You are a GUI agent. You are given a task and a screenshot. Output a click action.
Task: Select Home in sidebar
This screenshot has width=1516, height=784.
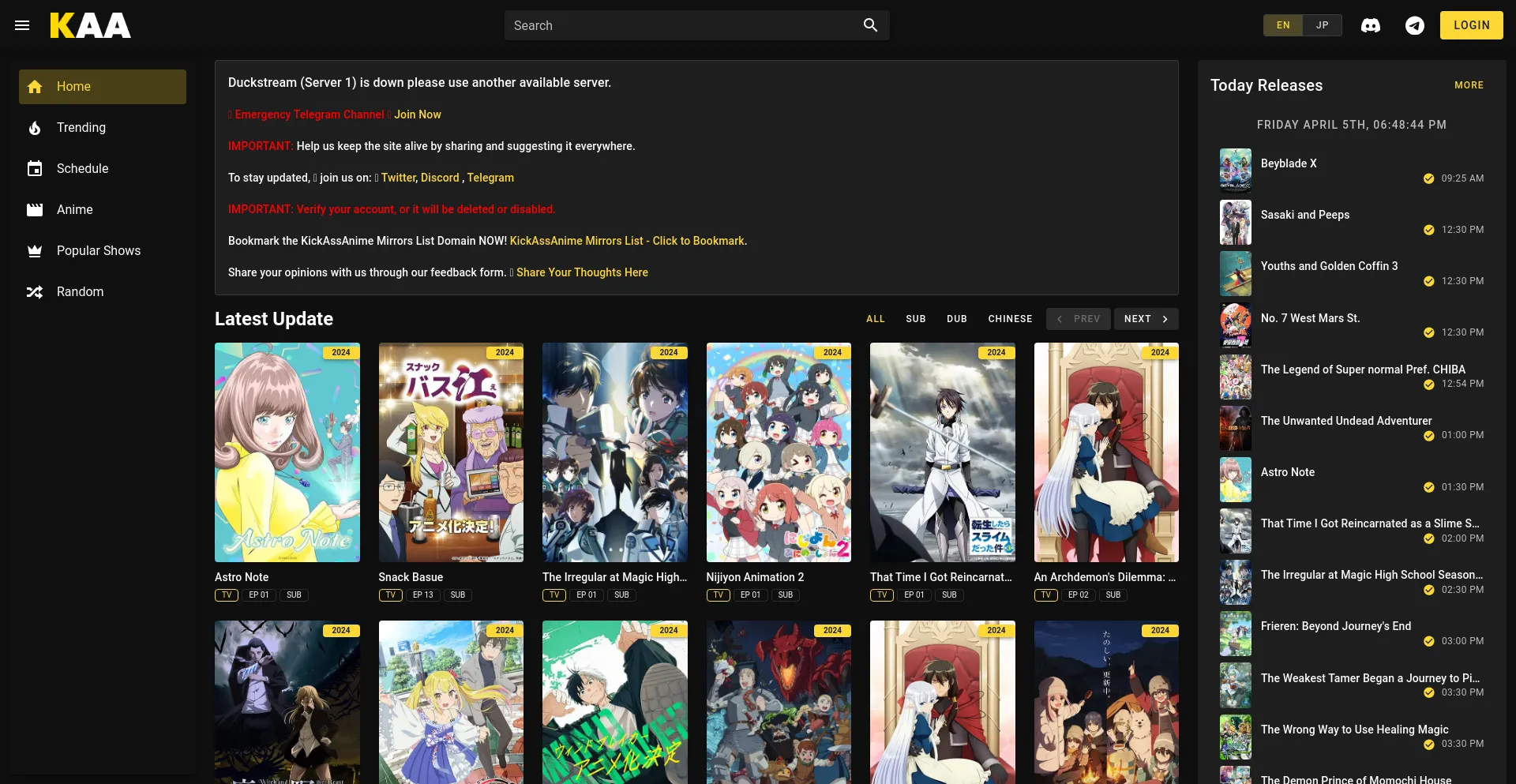click(x=103, y=87)
